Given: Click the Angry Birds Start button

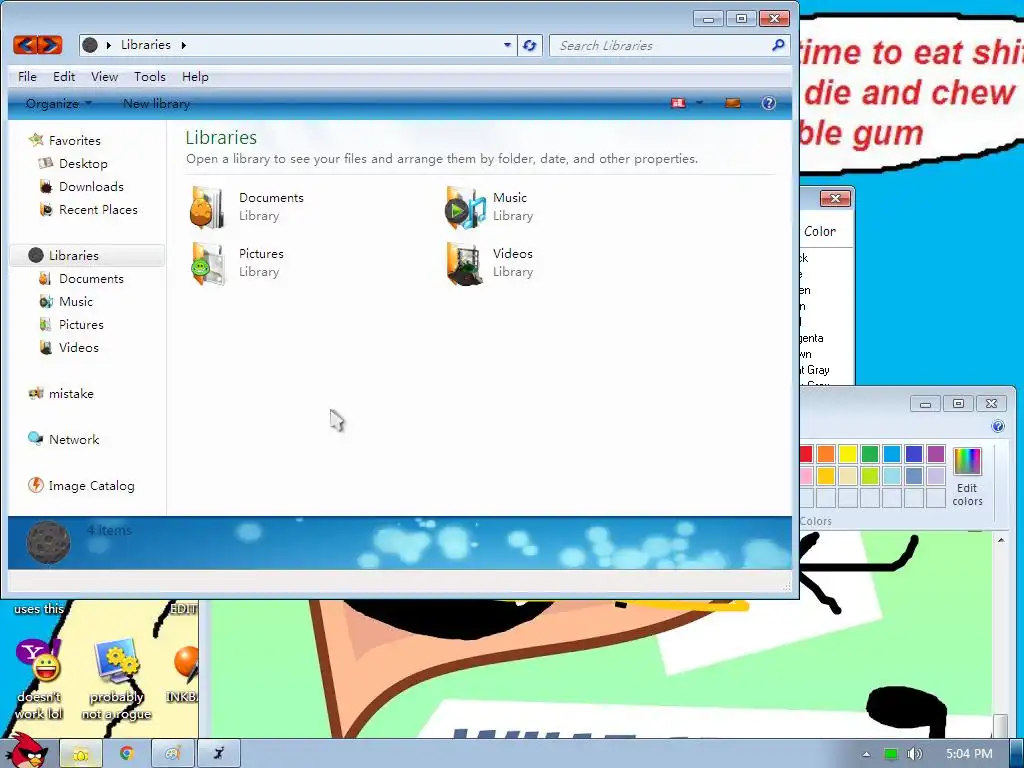Looking at the screenshot, I should pyautogui.click(x=25, y=750).
